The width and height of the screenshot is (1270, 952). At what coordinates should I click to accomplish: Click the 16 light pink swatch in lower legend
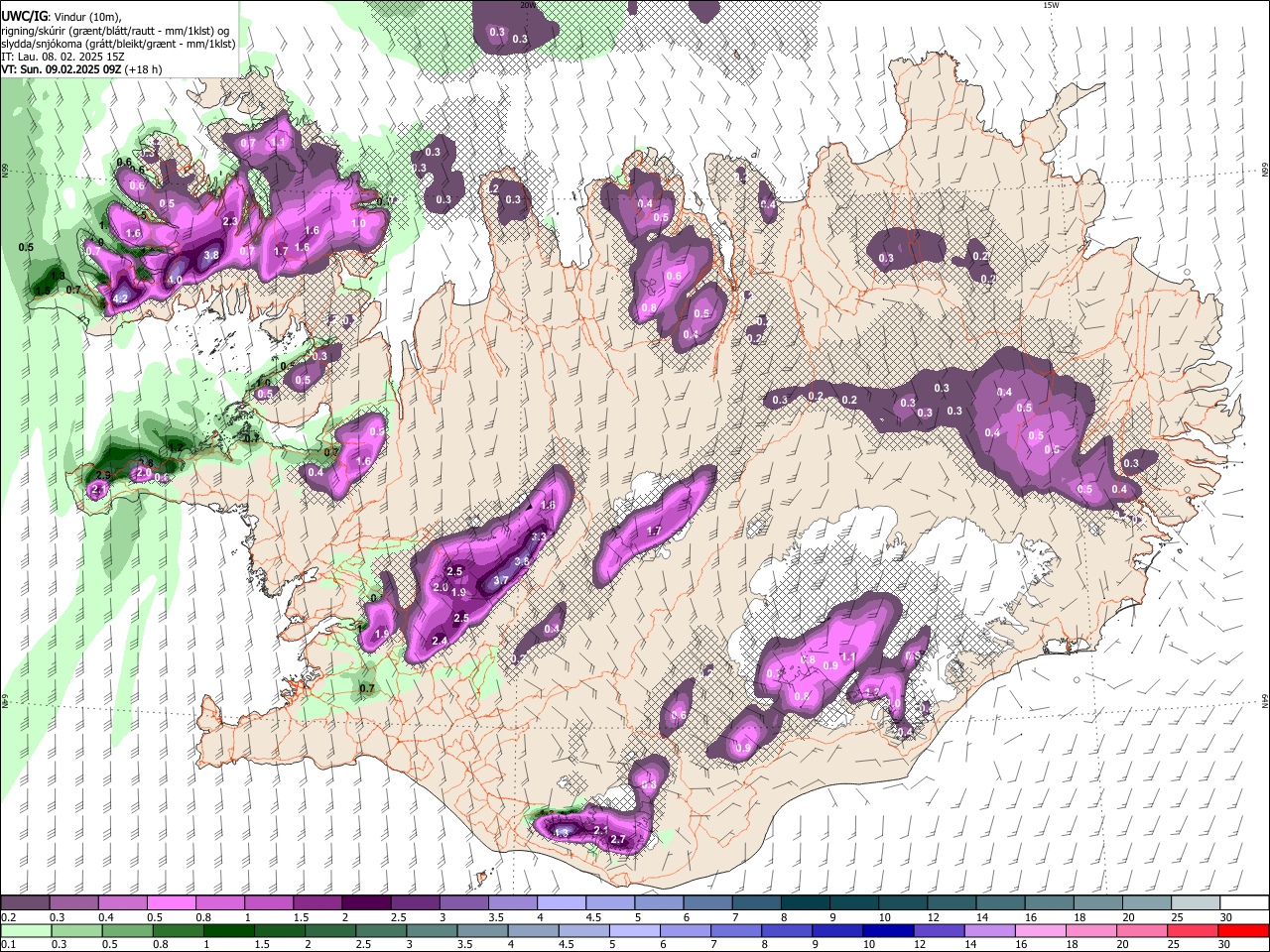click(1041, 930)
